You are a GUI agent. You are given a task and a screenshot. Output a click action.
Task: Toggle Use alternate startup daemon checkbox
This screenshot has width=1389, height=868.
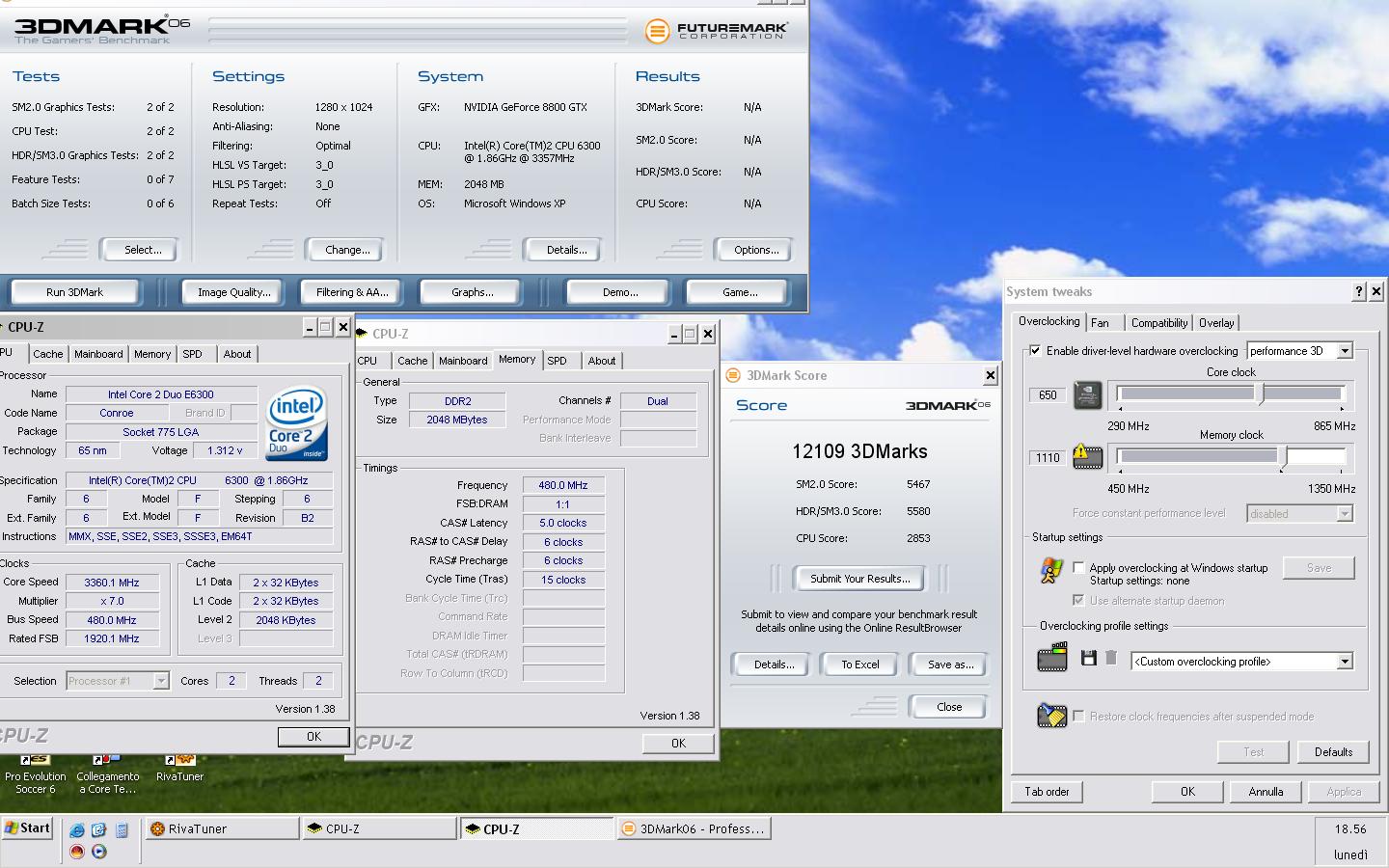click(x=1078, y=600)
